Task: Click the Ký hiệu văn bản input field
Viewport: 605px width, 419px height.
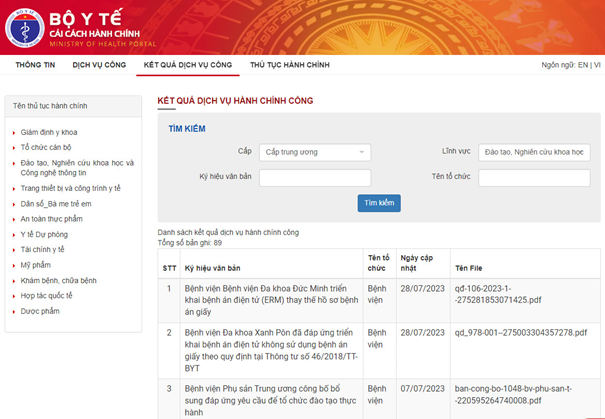Action: (315, 178)
